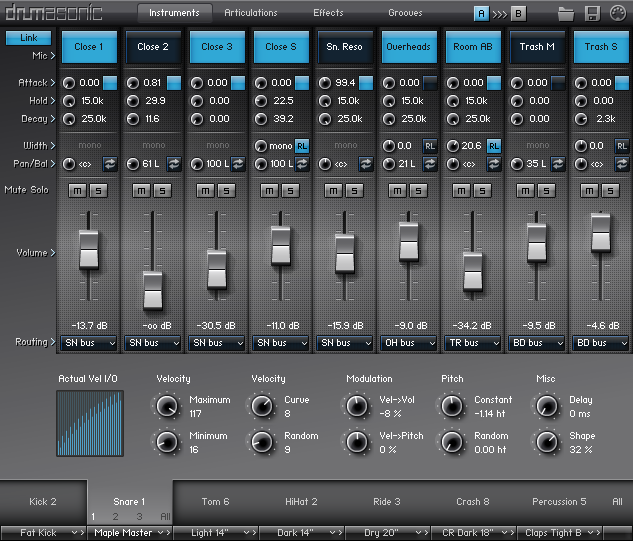Click the Close 2 pan swap icon

(174, 164)
